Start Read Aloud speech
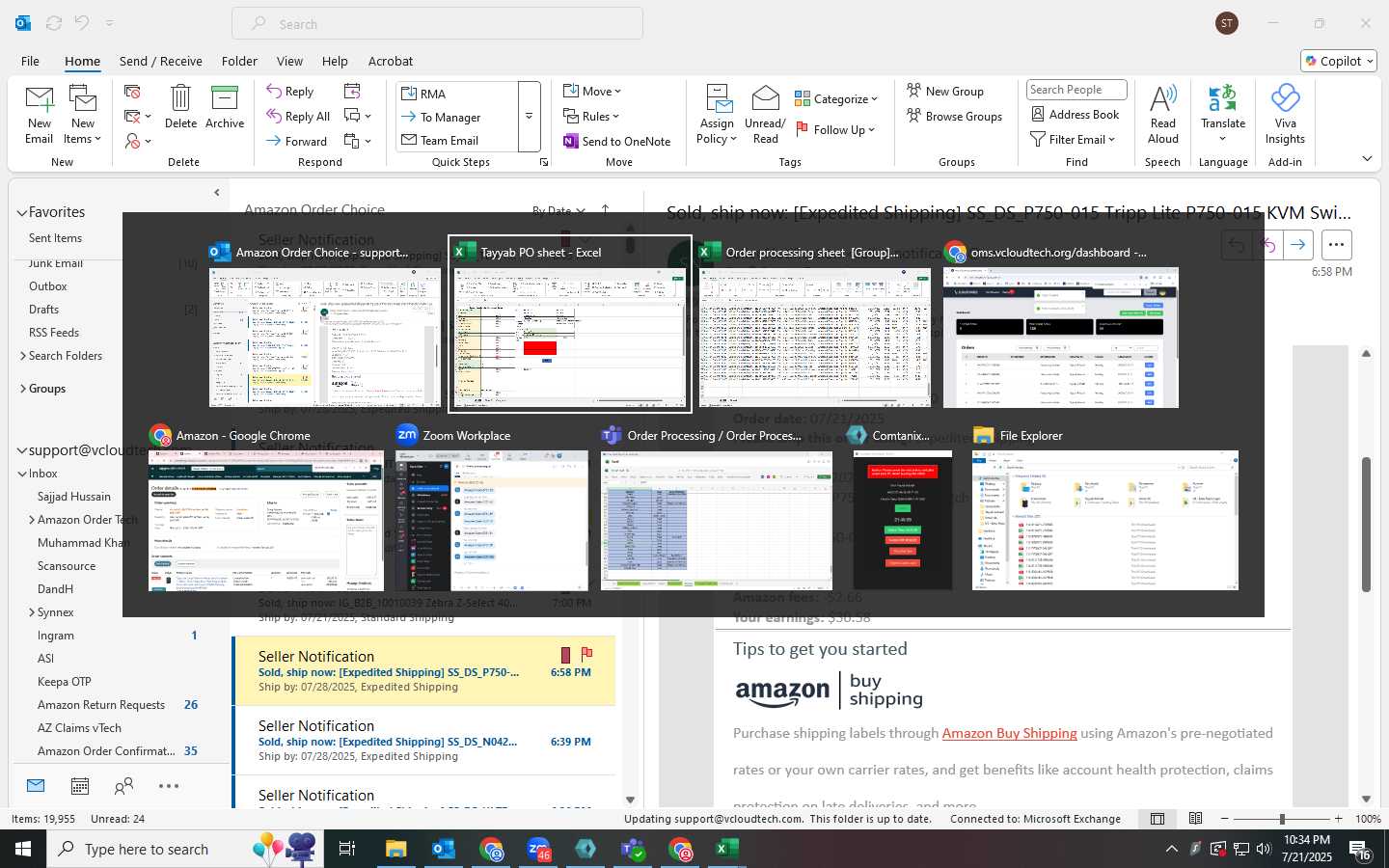 click(1163, 114)
